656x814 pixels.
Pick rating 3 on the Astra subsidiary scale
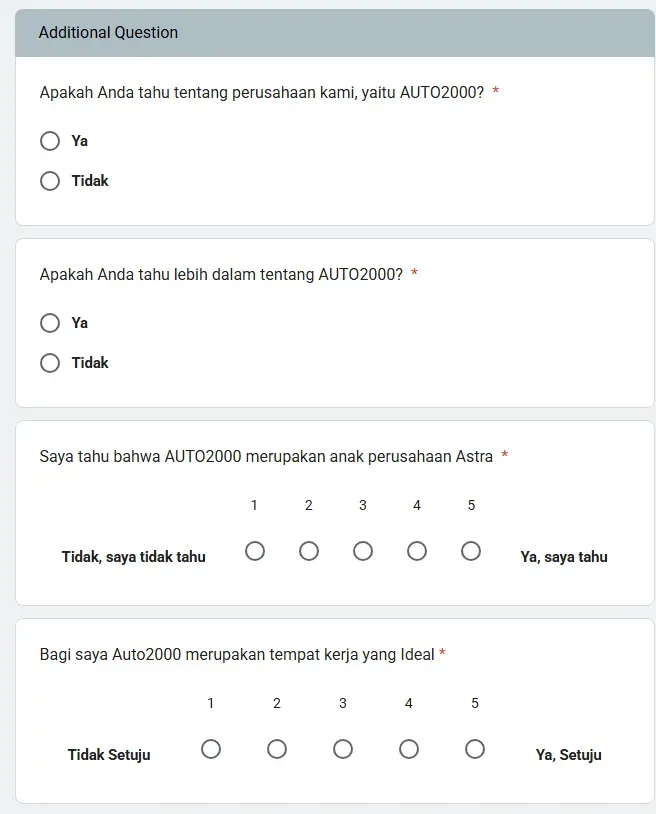[363, 551]
